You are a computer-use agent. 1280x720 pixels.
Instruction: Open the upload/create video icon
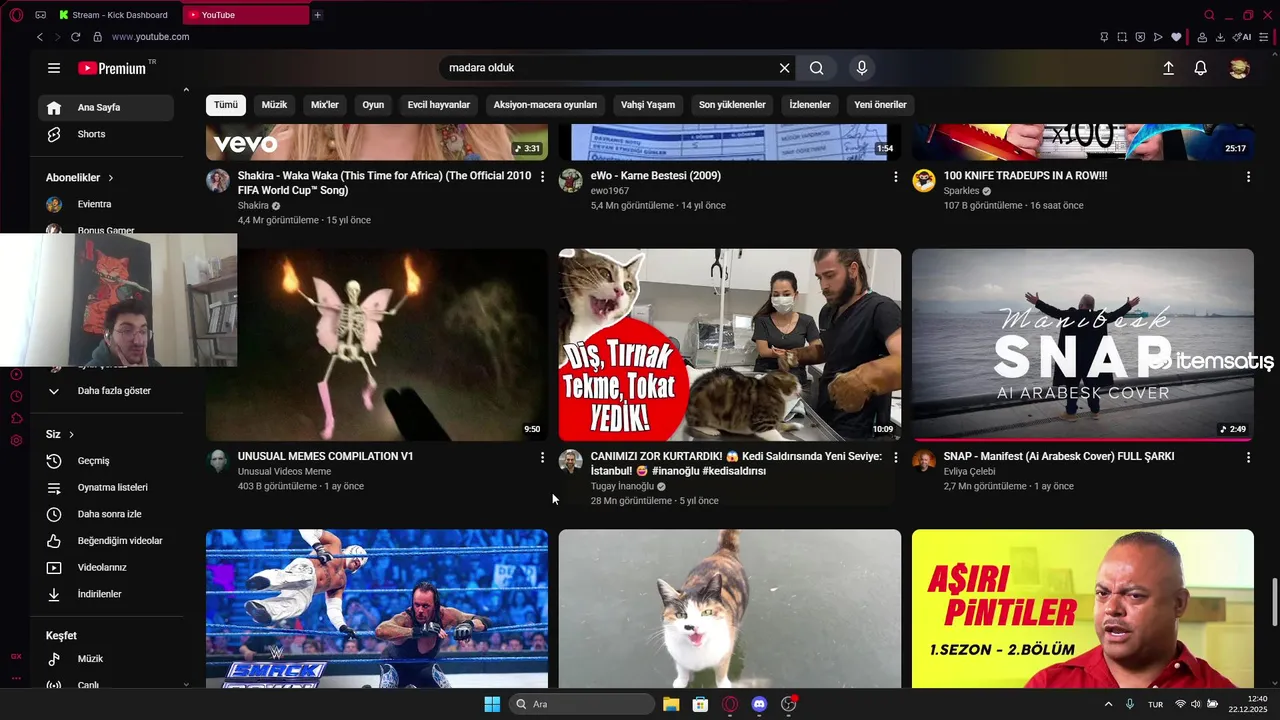point(1168,68)
